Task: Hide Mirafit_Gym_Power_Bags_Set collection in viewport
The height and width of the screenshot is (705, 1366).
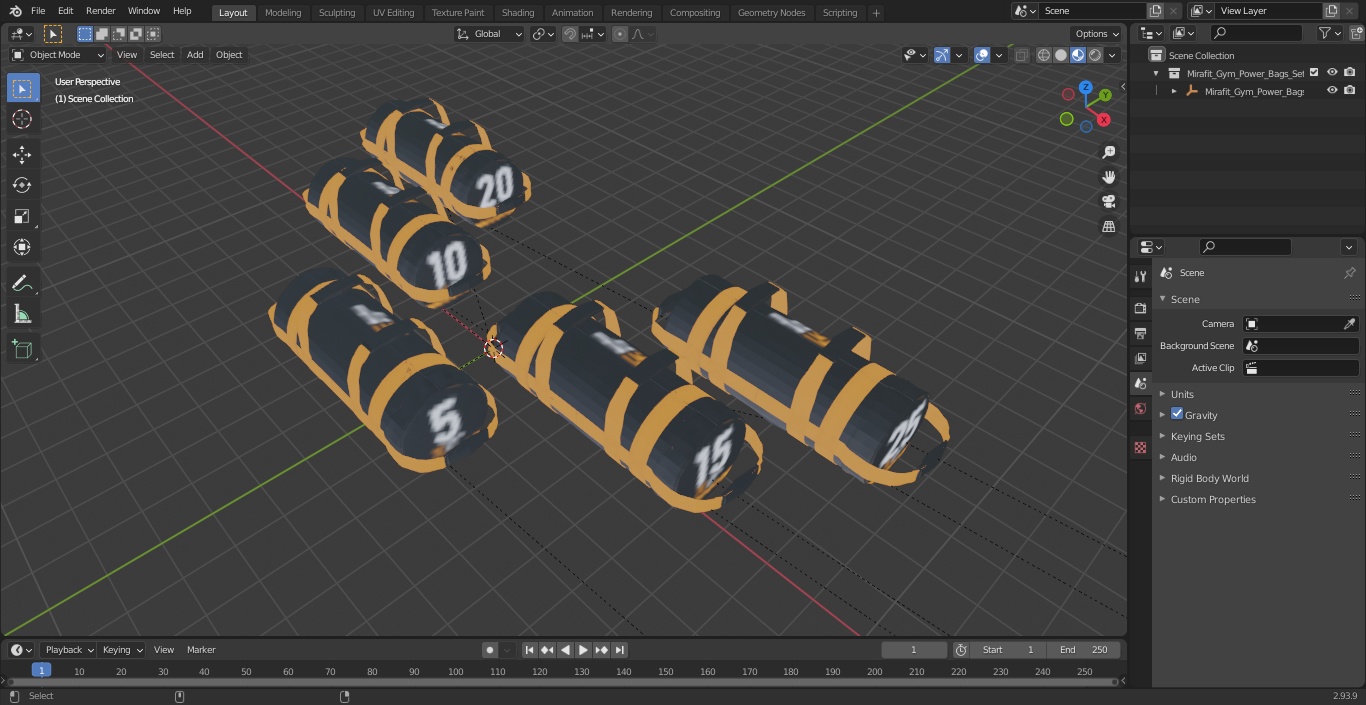Action: click(x=1332, y=72)
